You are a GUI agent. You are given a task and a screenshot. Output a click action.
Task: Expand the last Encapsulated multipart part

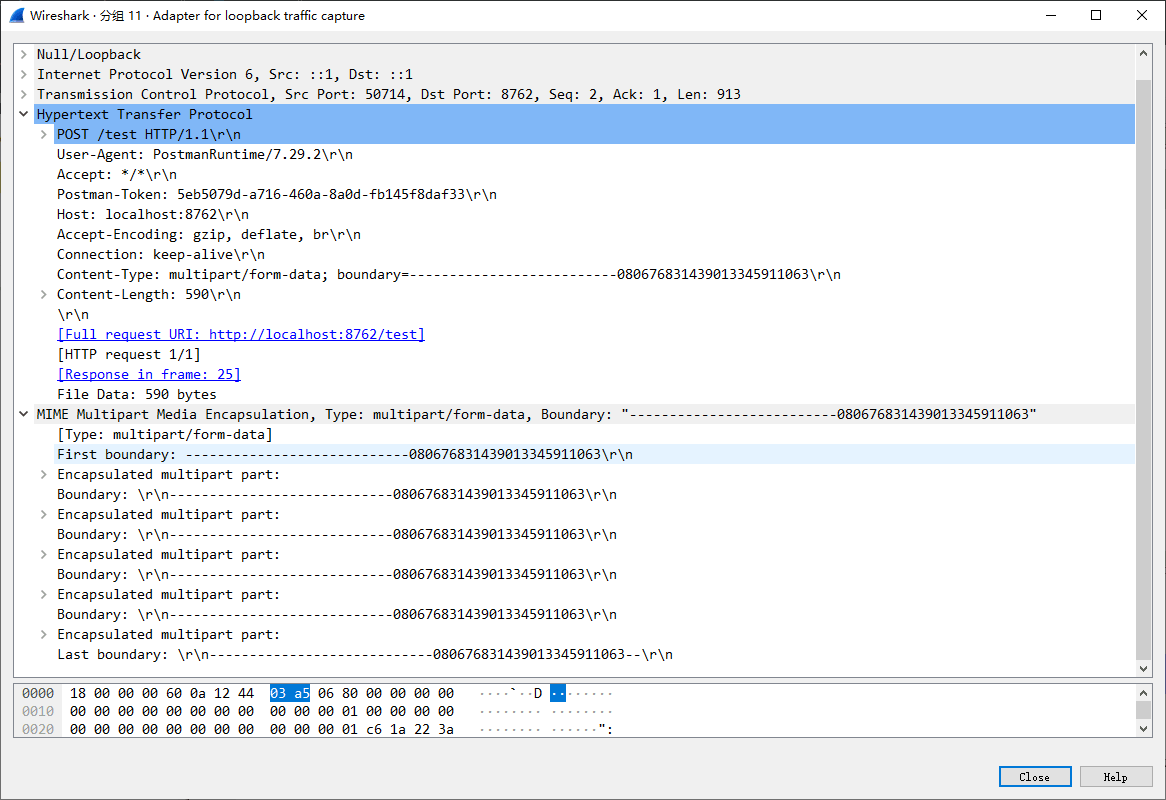coord(44,634)
